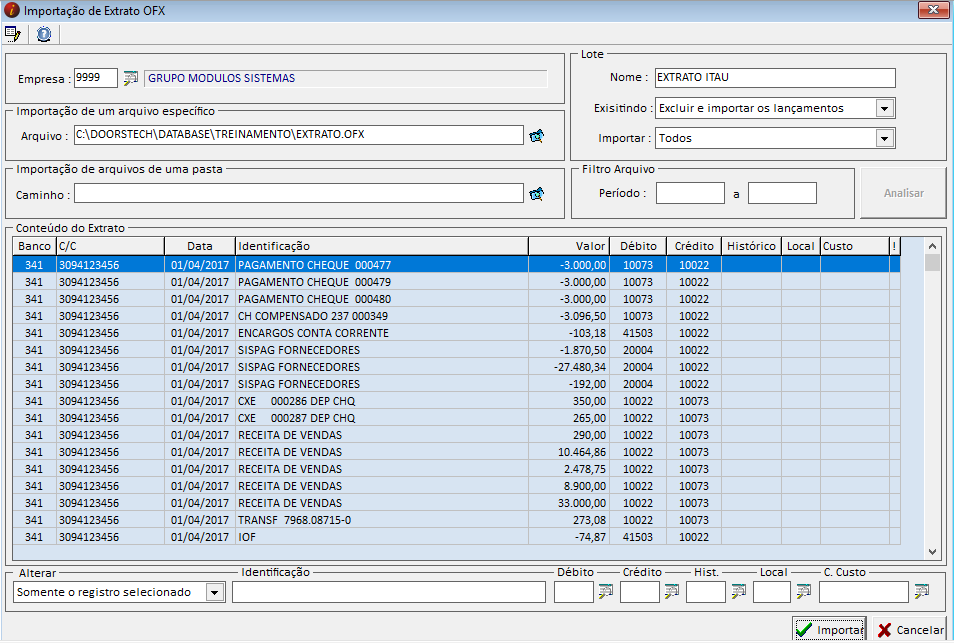Expand the Exisitindo dropdown
This screenshot has width=954, height=643.
click(885, 108)
